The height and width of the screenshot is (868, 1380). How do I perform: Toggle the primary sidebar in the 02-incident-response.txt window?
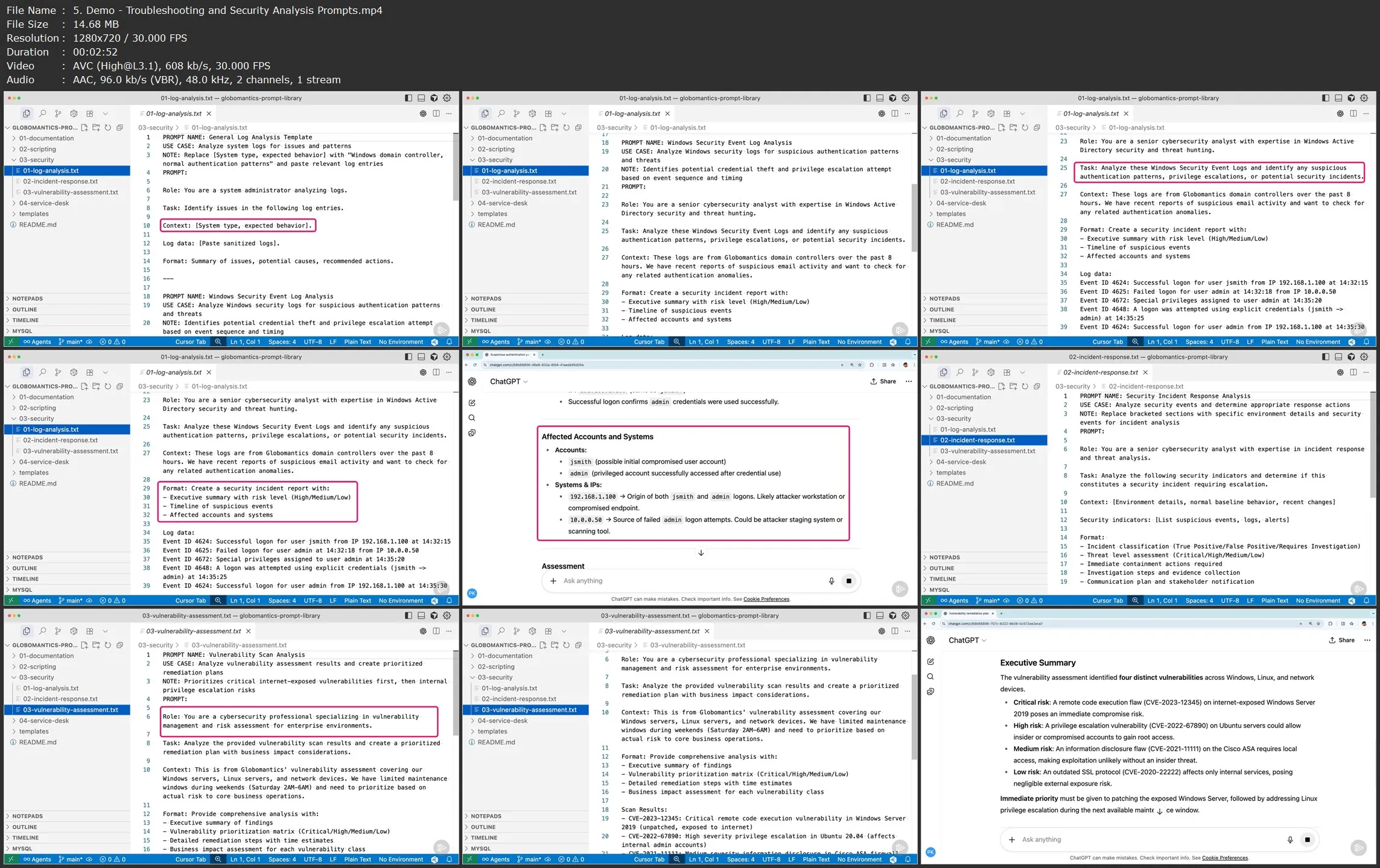coord(1325,356)
